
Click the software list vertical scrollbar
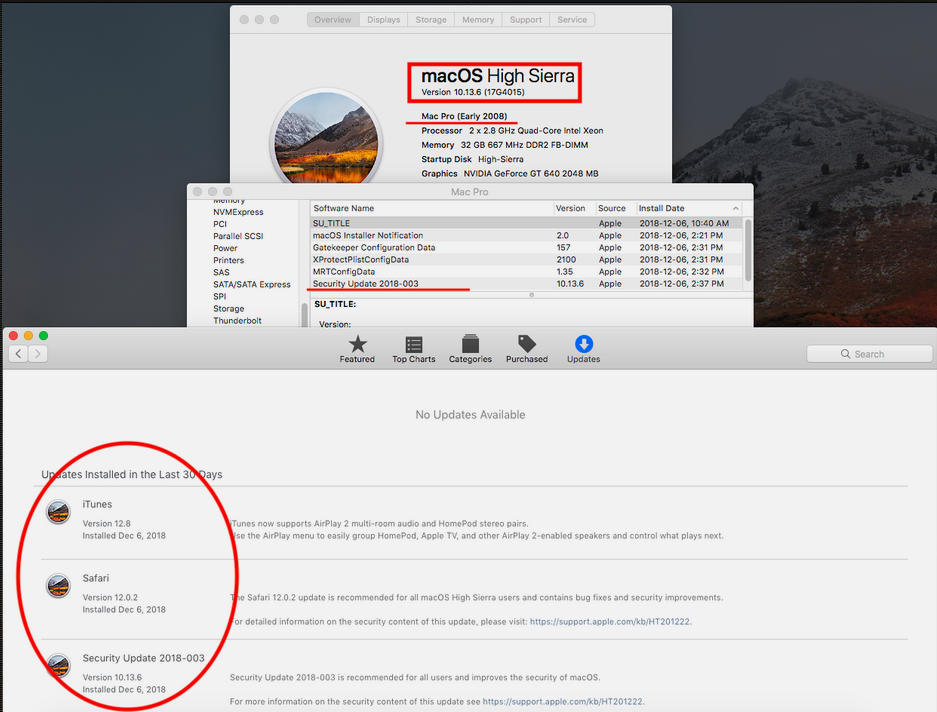click(x=748, y=250)
